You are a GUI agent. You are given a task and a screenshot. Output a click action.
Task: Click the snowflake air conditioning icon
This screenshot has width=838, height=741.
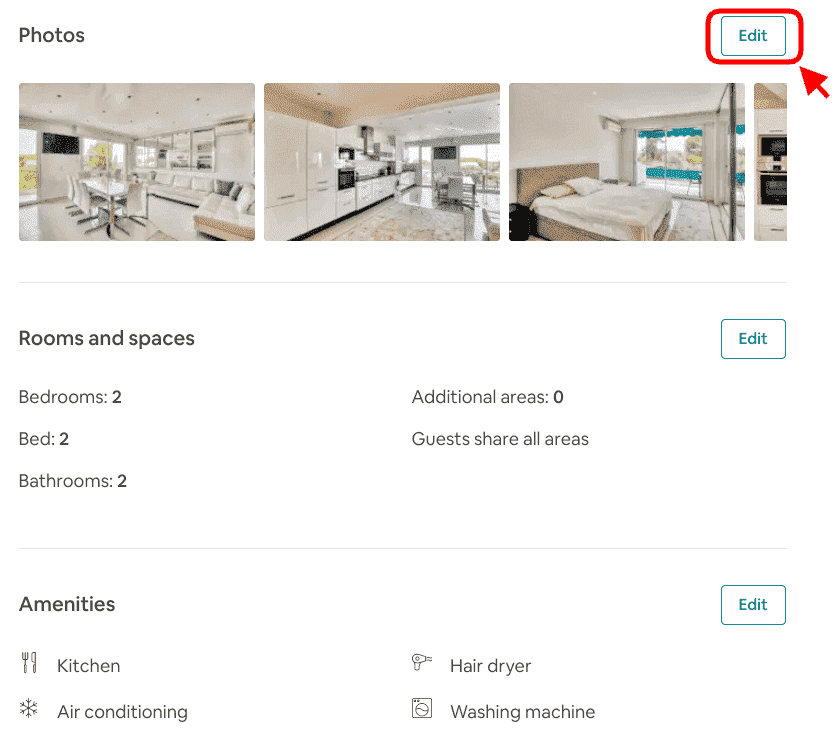click(x=28, y=709)
